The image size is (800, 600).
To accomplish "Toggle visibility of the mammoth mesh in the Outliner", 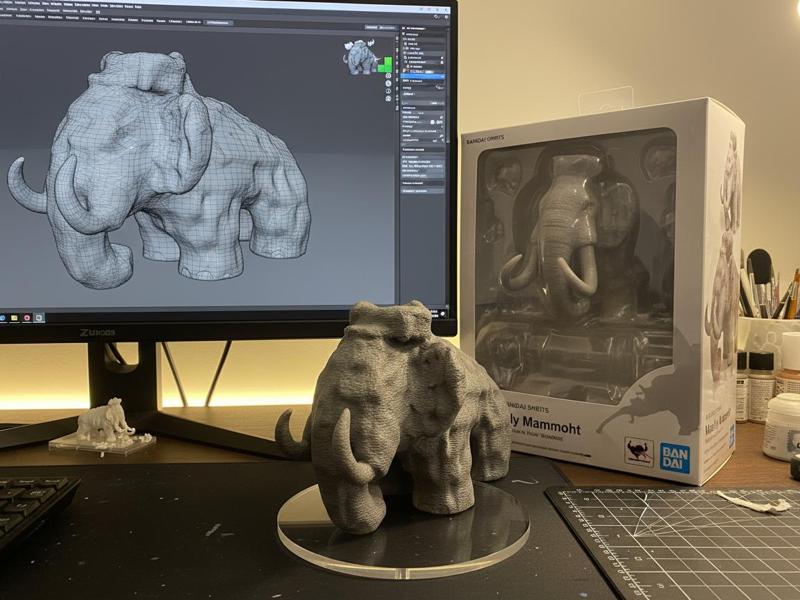I will click(443, 61).
